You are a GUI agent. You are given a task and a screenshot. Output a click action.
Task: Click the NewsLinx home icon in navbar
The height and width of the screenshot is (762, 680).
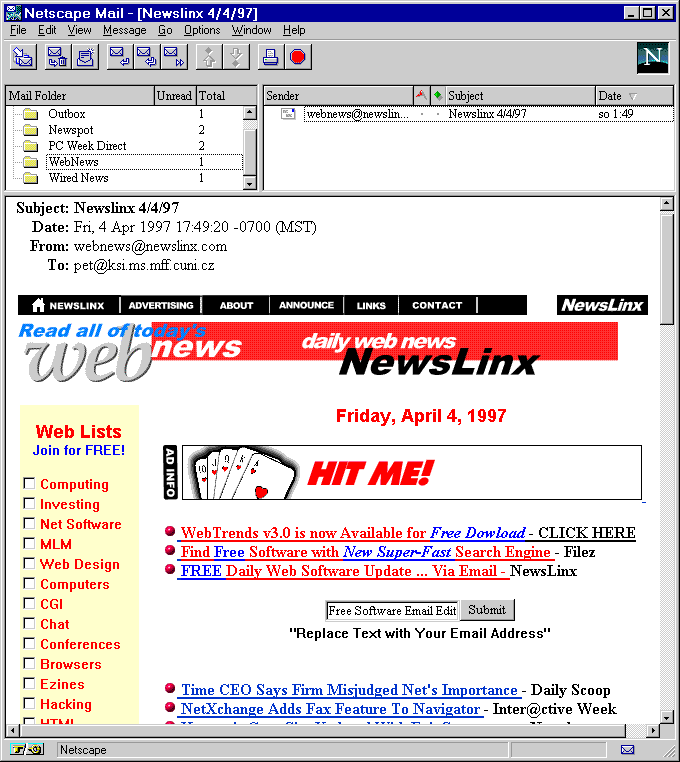point(38,305)
